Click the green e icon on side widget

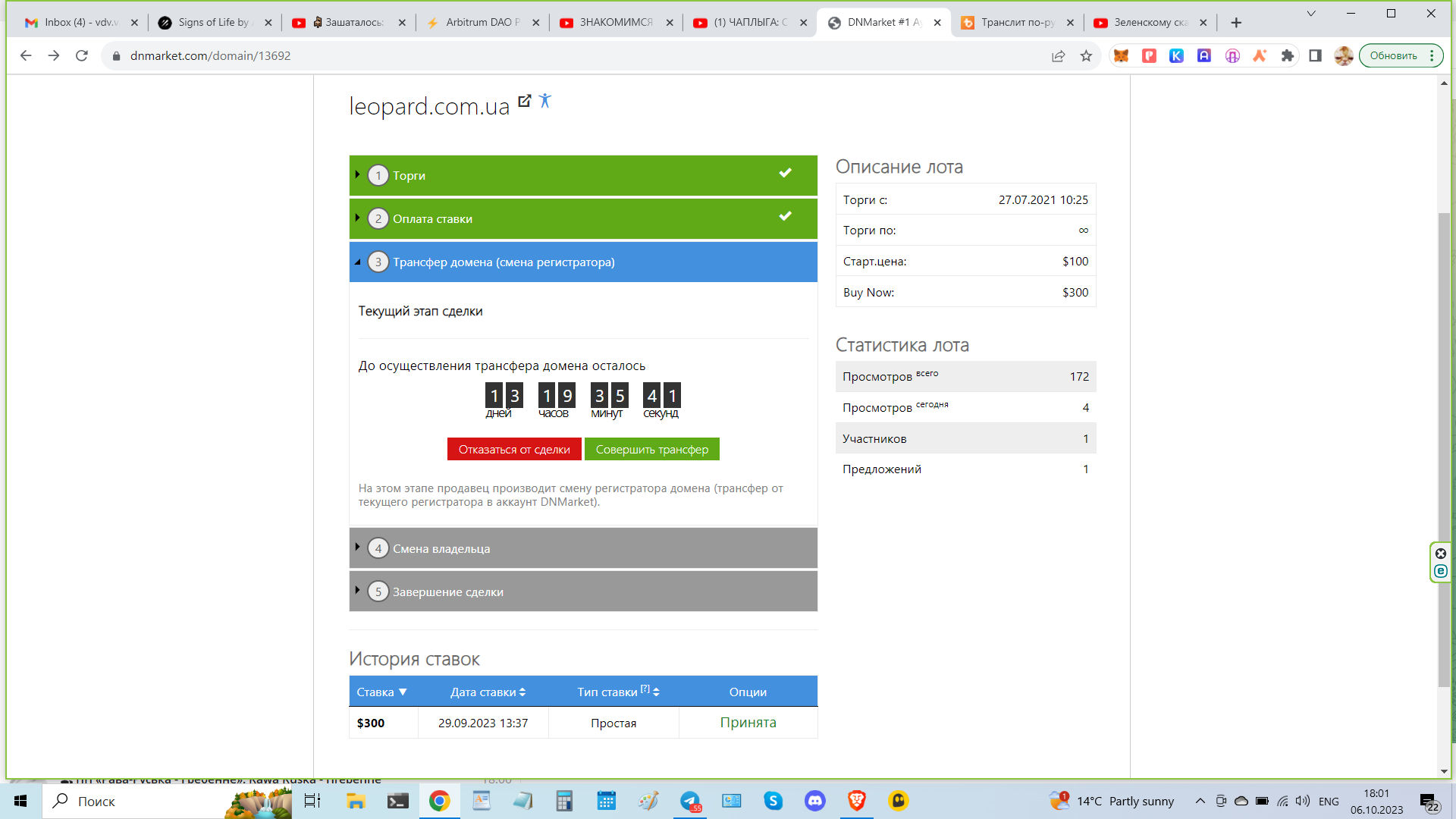1441,571
